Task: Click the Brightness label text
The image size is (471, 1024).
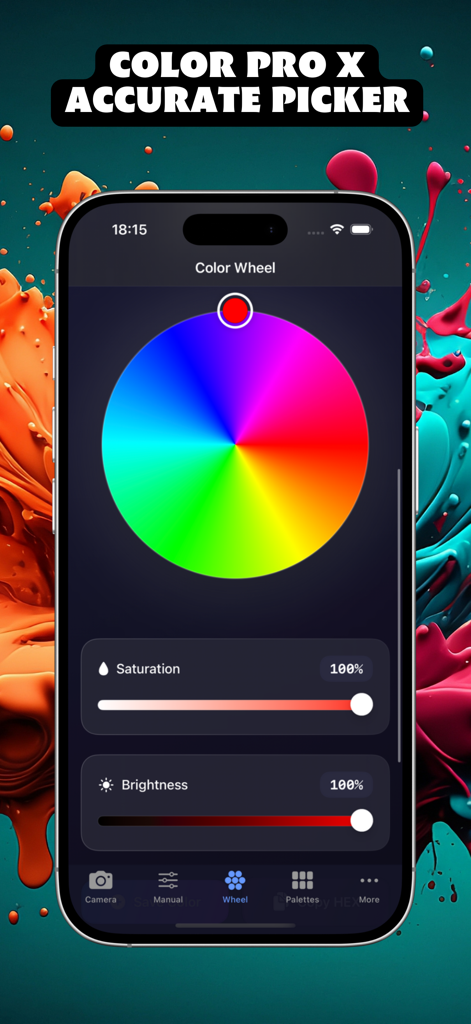Action: [155, 785]
